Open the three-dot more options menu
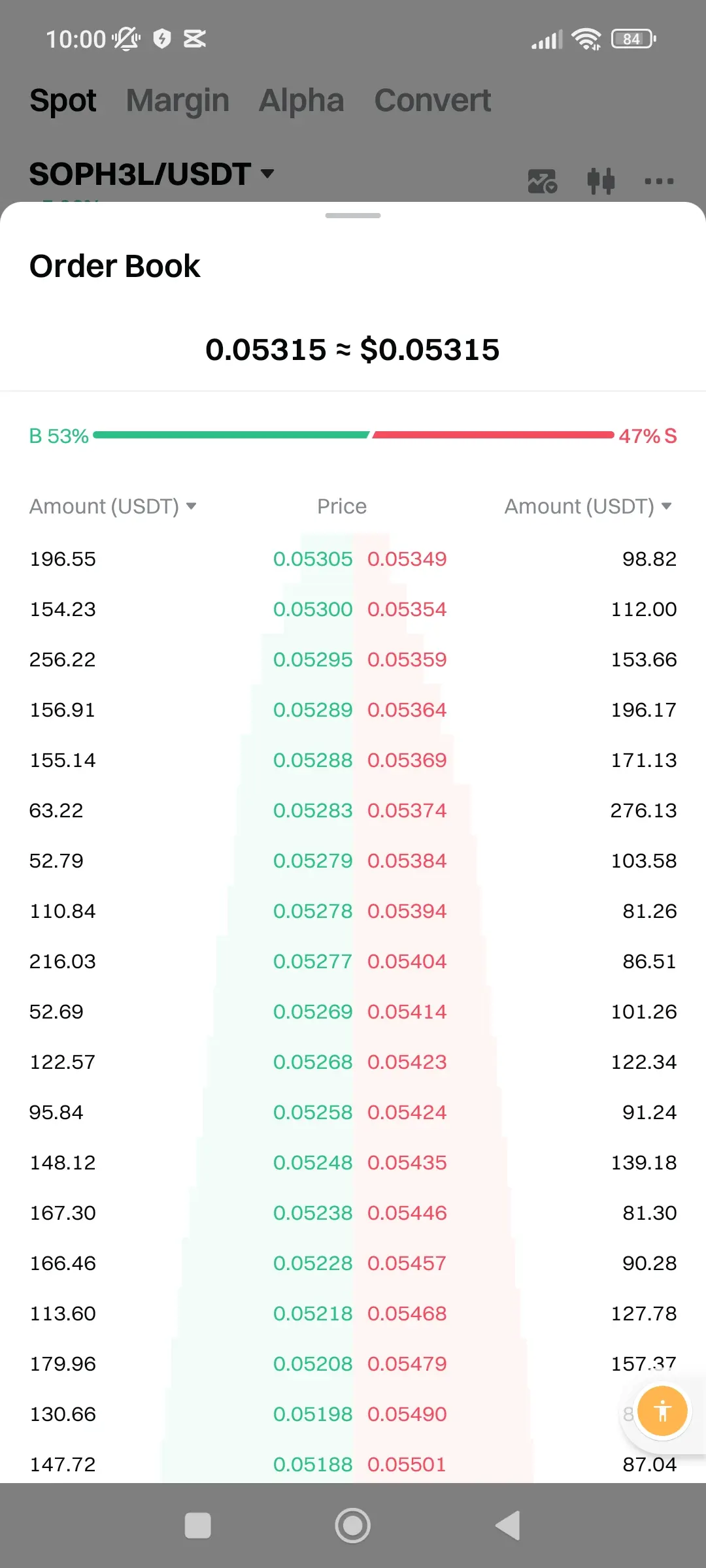 [x=659, y=181]
